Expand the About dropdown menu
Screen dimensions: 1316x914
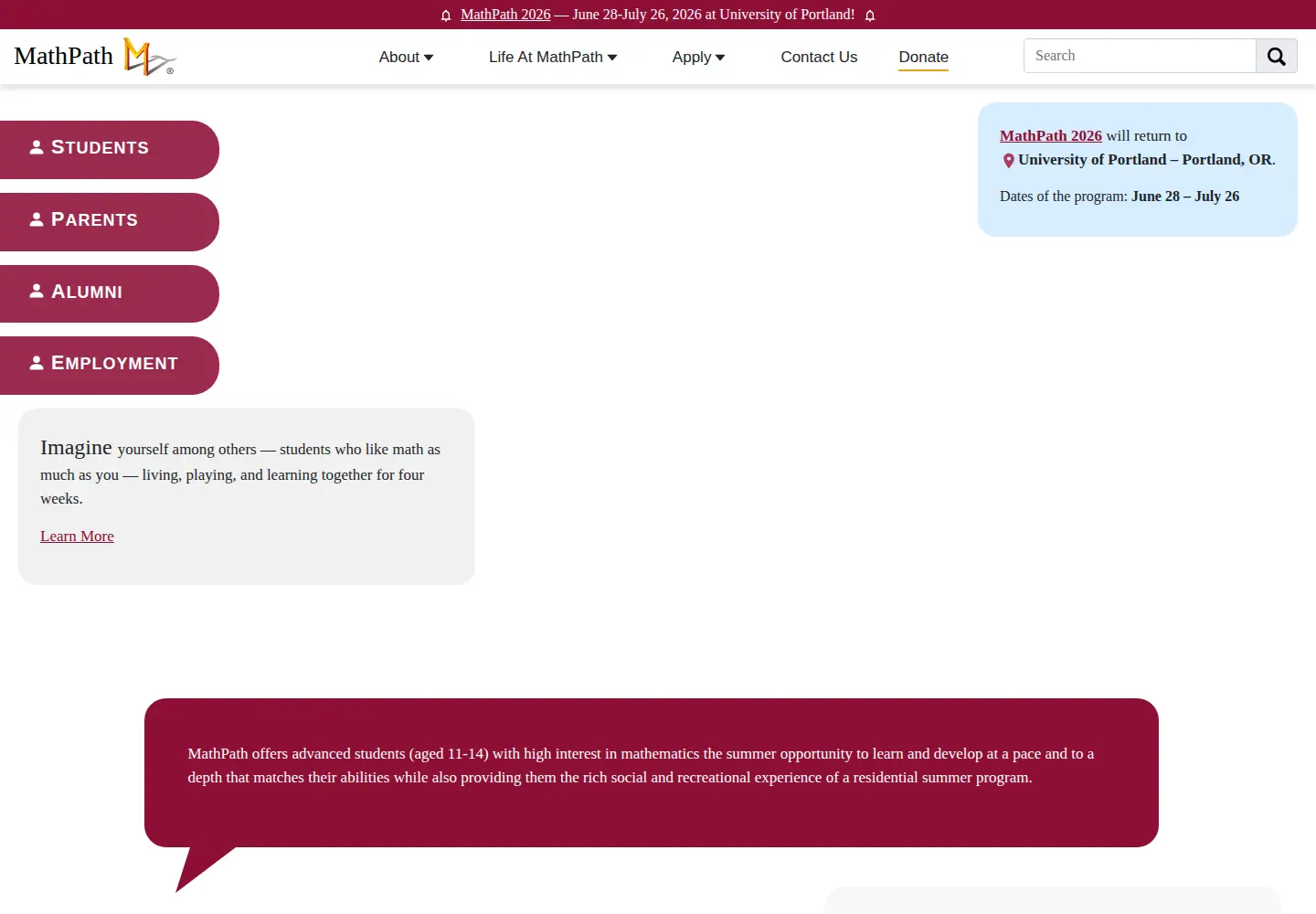[407, 57]
